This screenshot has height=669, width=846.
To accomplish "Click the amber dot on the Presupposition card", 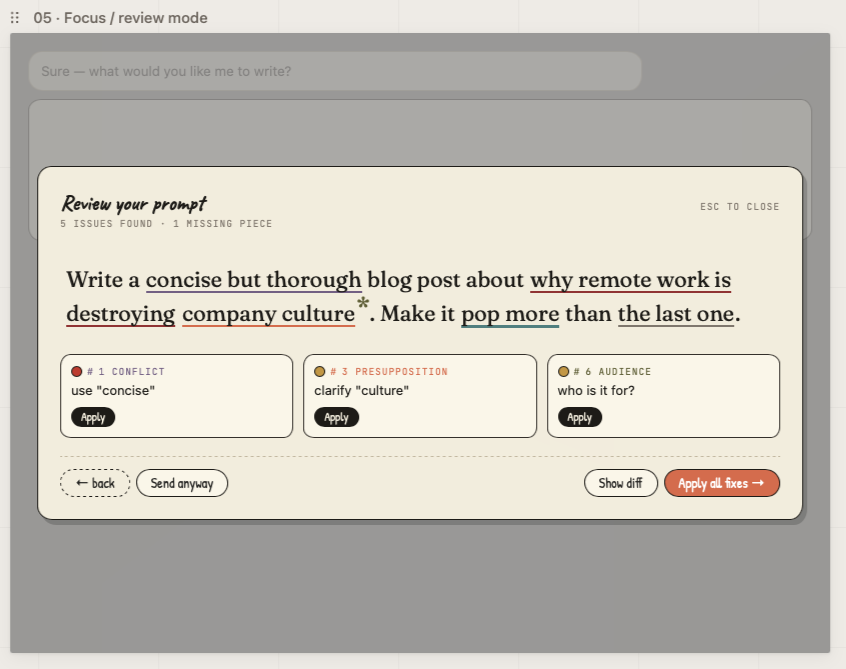I will [x=319, y=371].
